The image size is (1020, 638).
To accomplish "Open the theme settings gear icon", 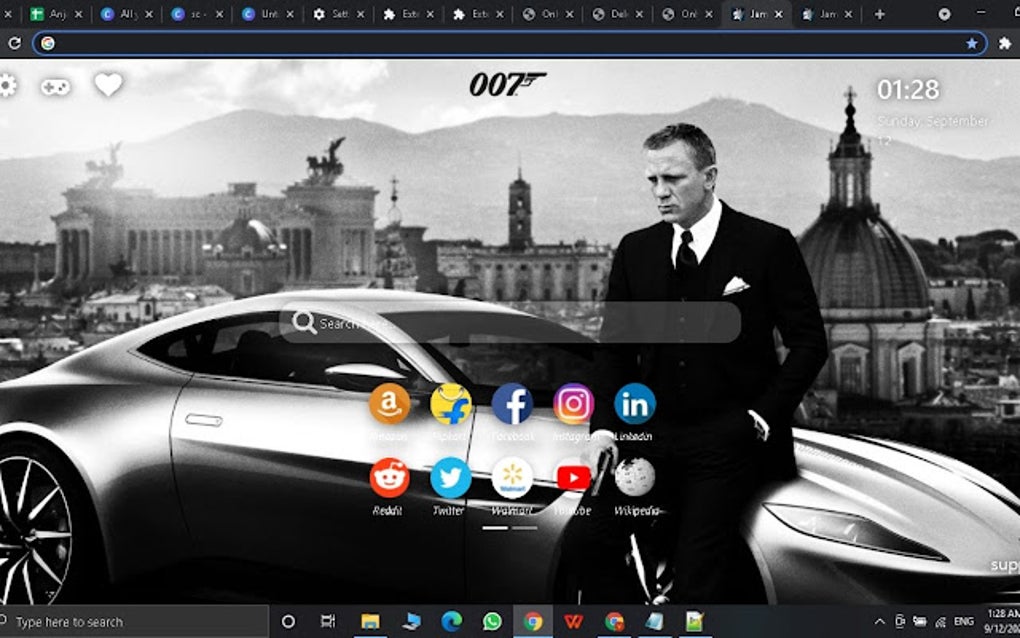I will pyautogui.click(x=10, y=85).
